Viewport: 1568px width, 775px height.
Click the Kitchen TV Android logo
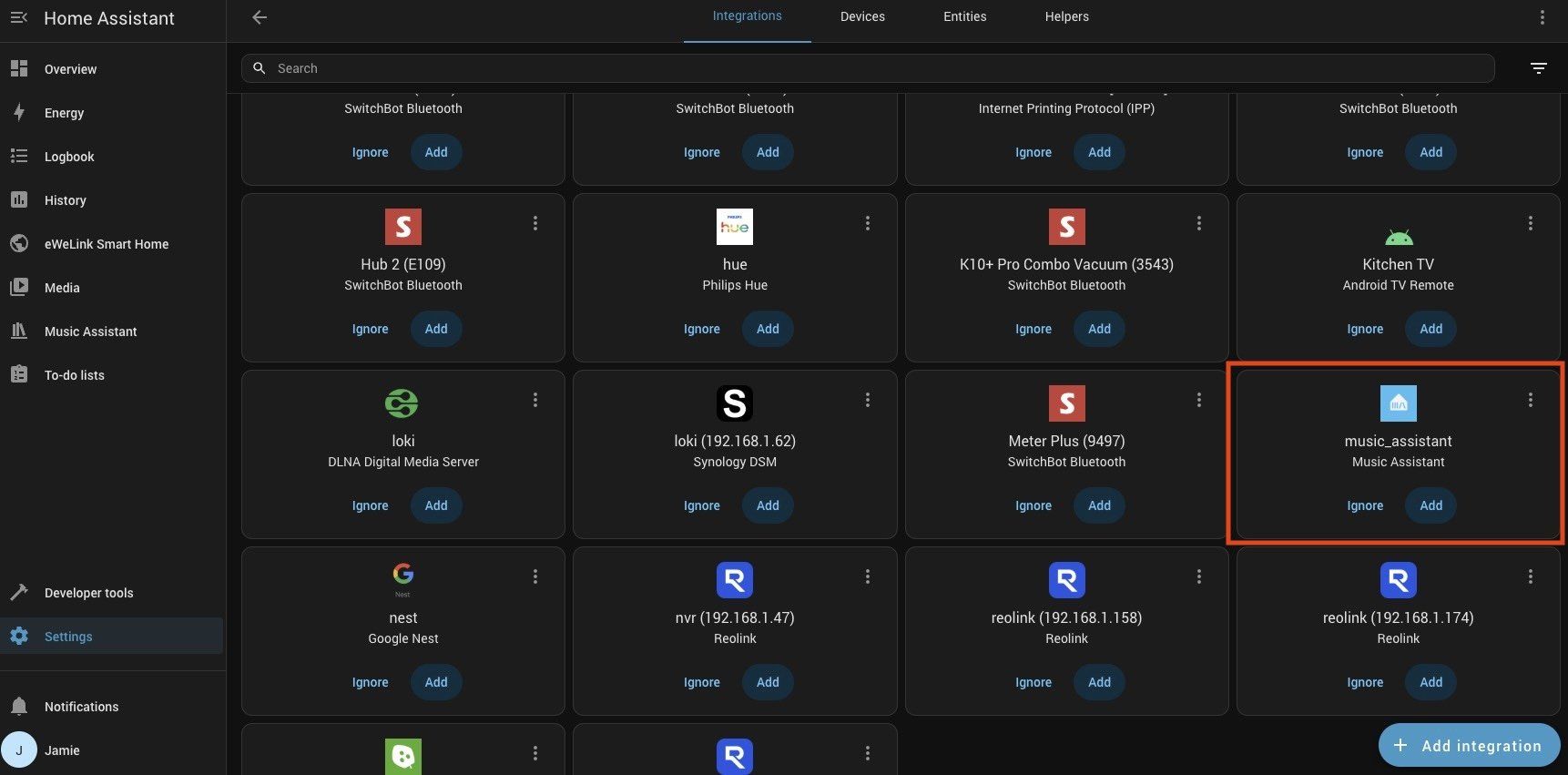point(1399,237)
